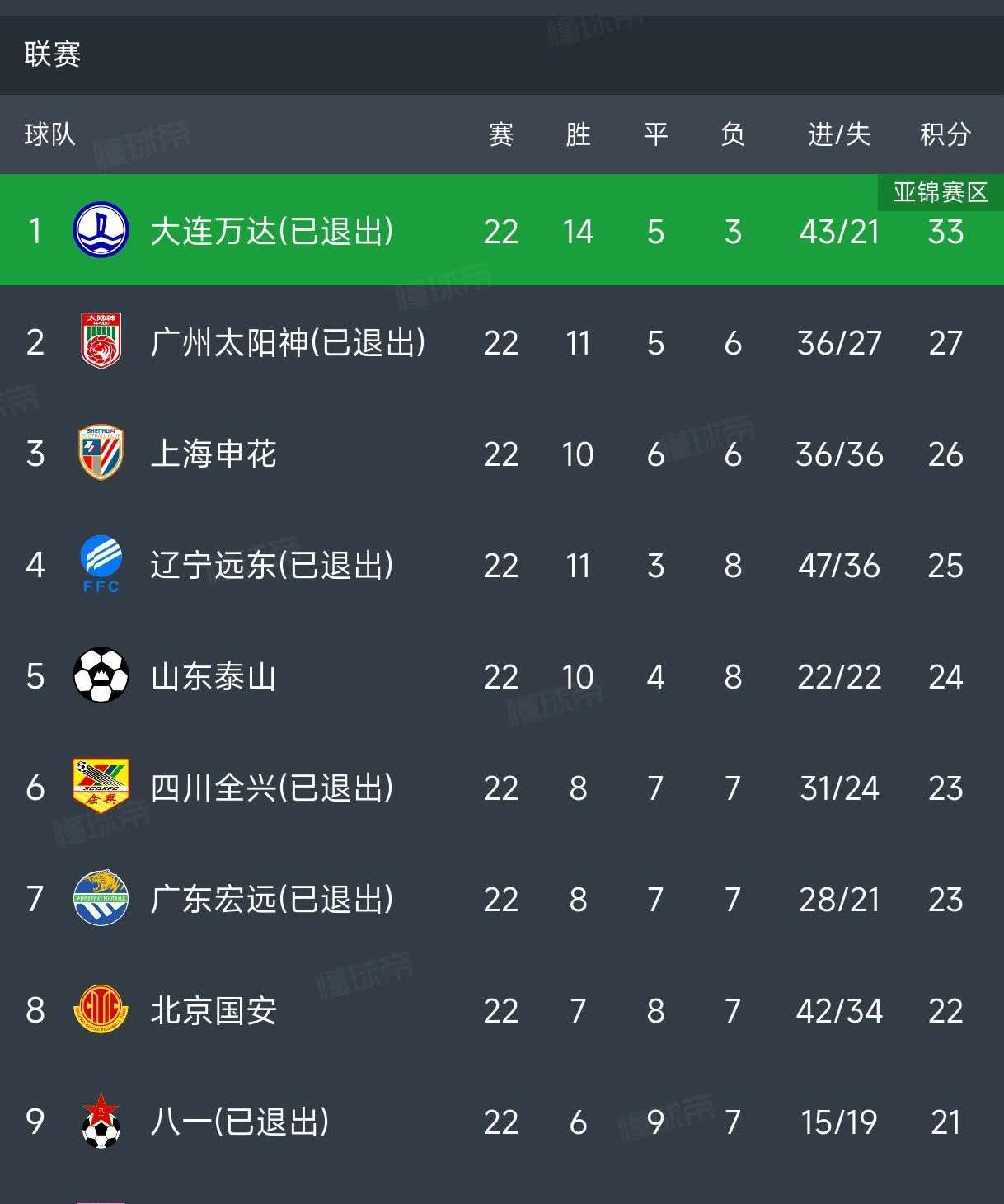Screen dimensions: 1004x1204
Task: Click the Guangdong Hongyuan tiger logo
Action: [x=101, y=898]
